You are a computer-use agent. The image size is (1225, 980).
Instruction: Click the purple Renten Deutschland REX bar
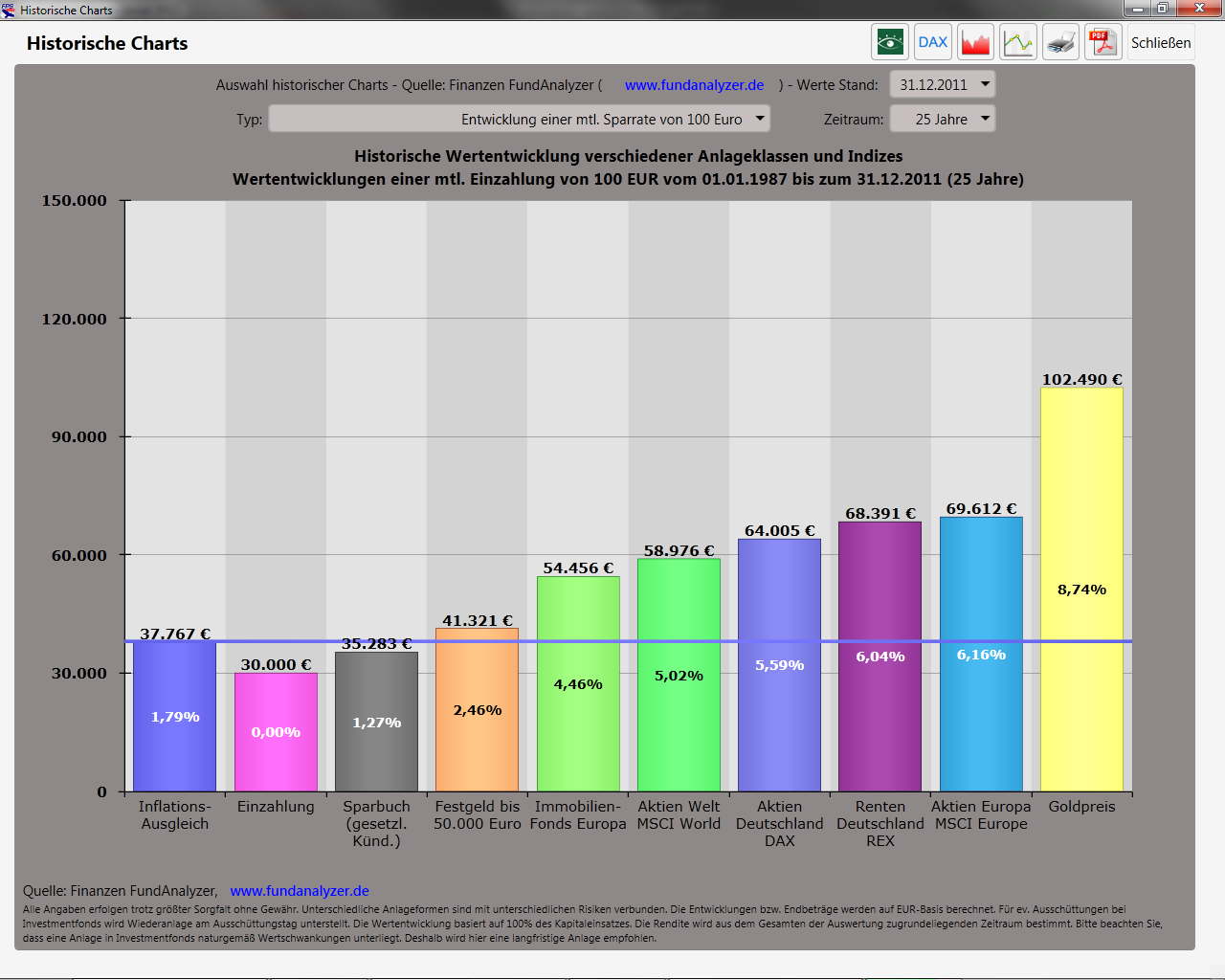[x=880, y=656]
